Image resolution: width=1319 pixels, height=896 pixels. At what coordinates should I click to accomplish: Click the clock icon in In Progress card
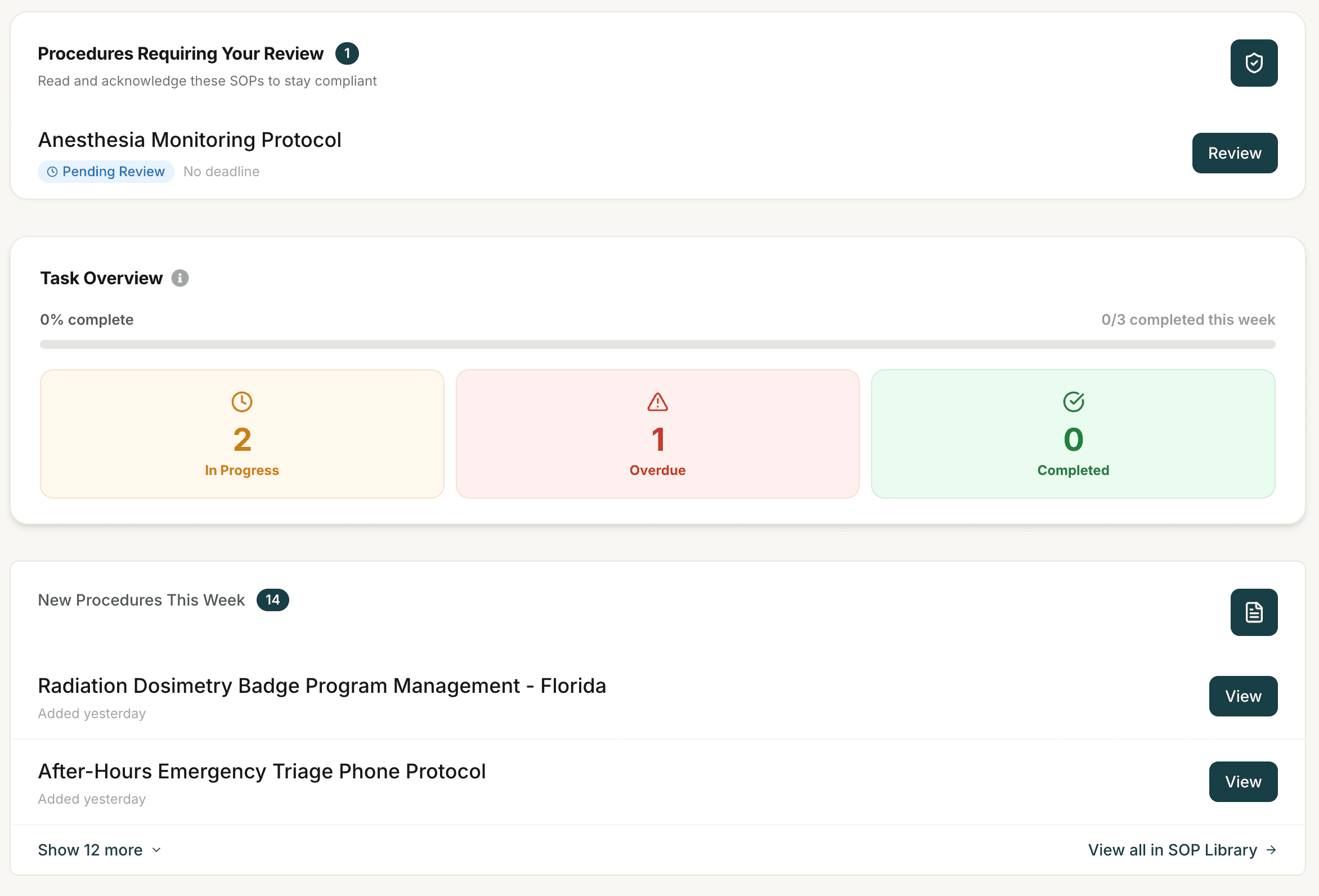click(242, 402)
